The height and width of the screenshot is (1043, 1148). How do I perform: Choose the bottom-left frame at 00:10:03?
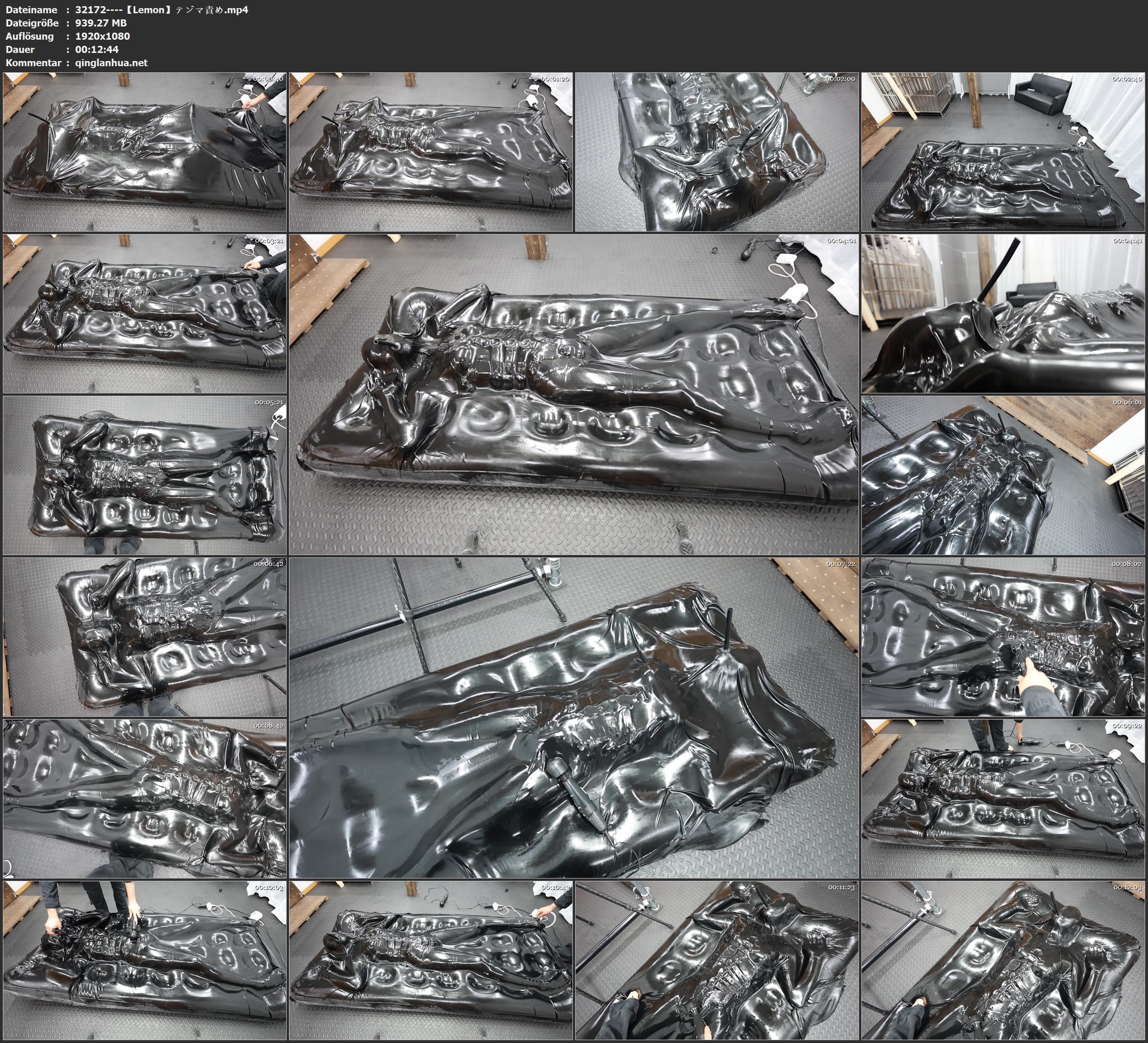(x=145, y=960)
